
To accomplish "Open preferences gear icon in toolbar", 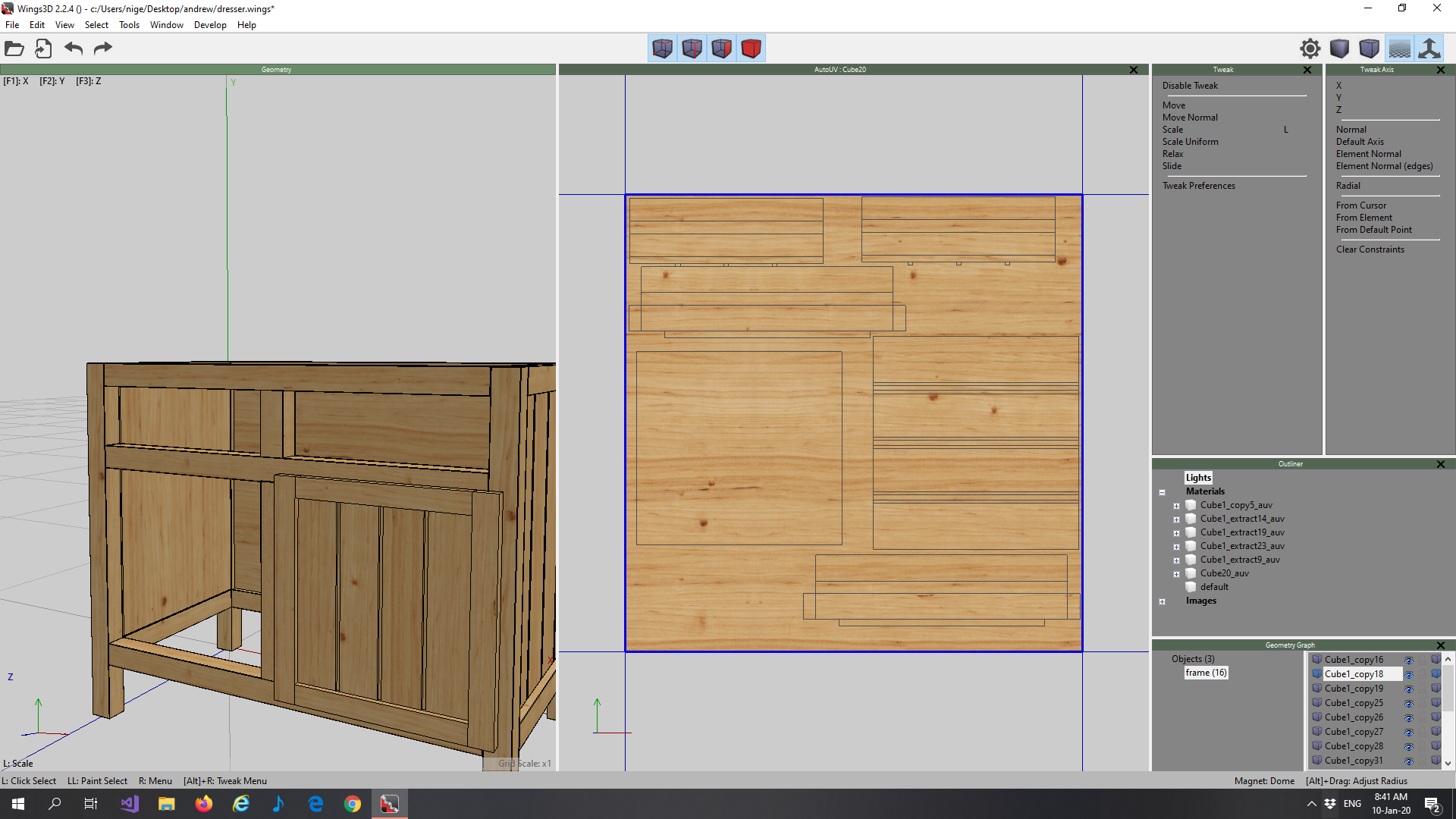I will point(1310,49).
